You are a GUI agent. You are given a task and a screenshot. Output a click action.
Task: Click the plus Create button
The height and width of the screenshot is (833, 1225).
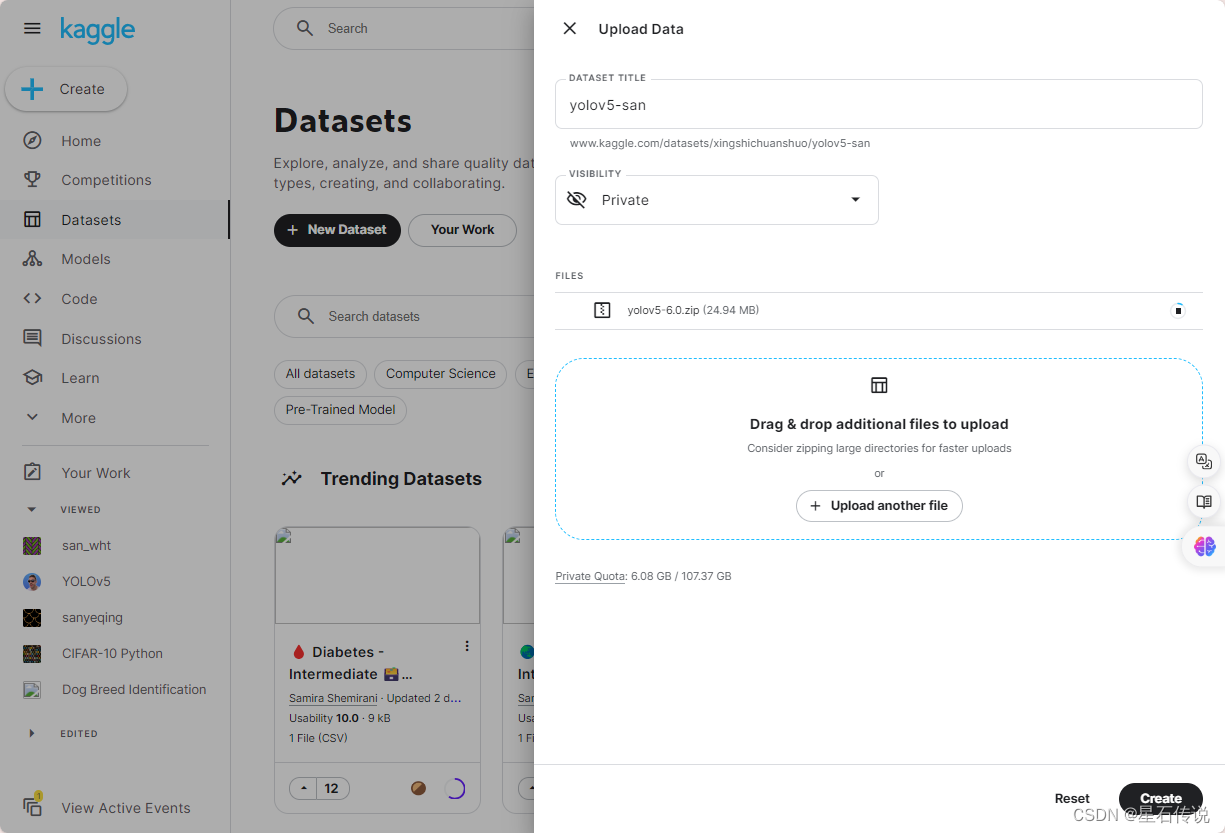pos(66,89)
